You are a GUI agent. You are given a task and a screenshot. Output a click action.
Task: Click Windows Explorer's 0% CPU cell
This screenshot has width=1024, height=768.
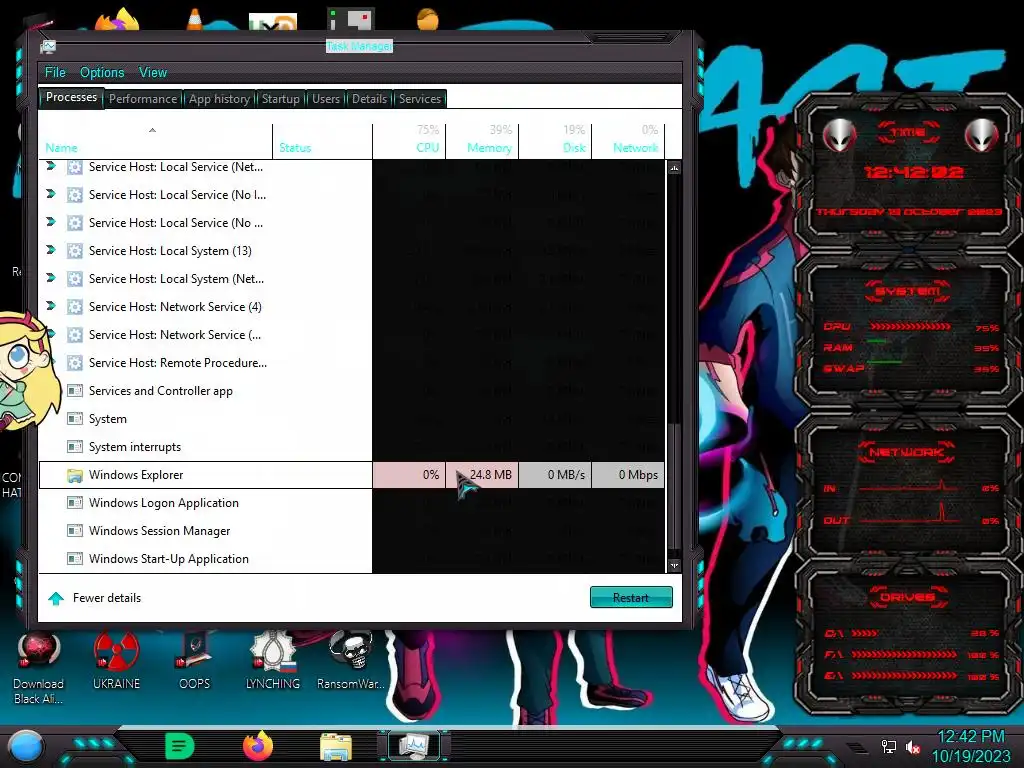click(409, 475)
